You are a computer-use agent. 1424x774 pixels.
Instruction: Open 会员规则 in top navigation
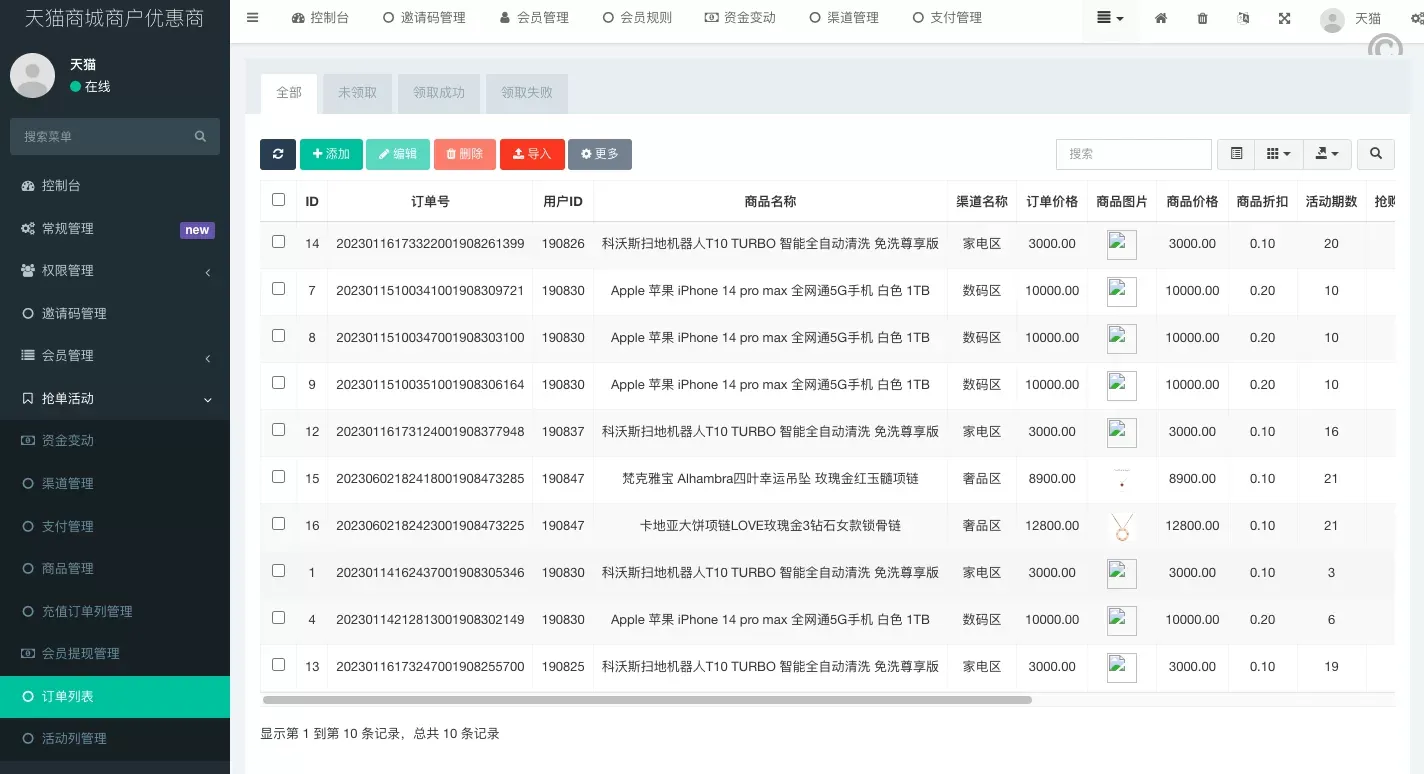pos(637,18)
